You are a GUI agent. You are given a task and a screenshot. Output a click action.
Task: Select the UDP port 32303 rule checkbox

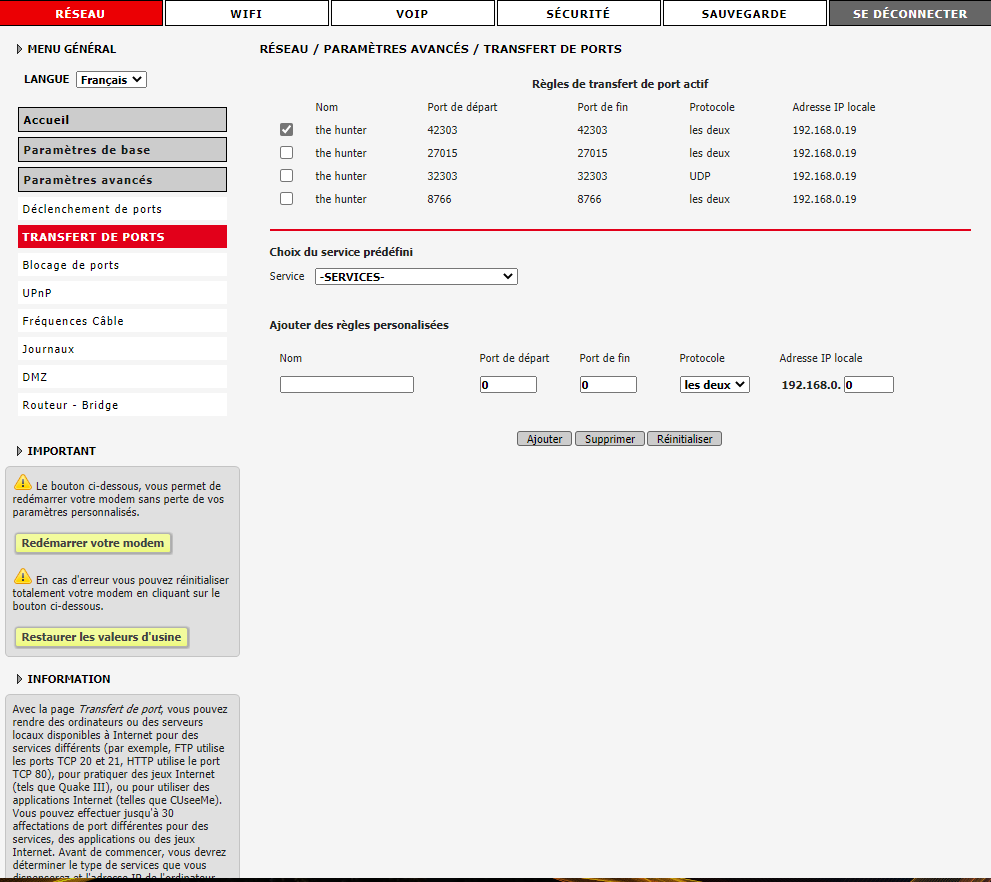tap(287, 176)
